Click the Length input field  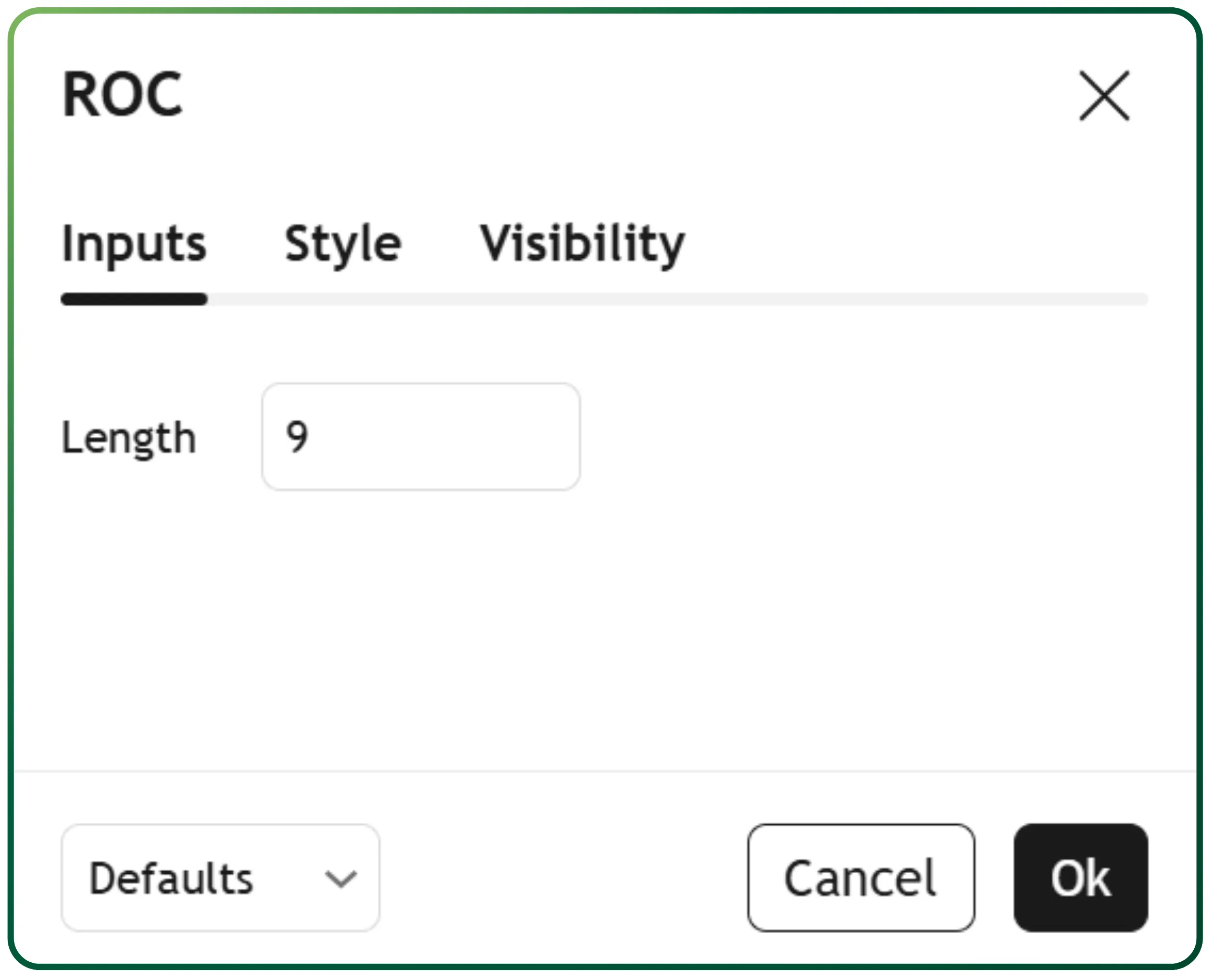421,436
